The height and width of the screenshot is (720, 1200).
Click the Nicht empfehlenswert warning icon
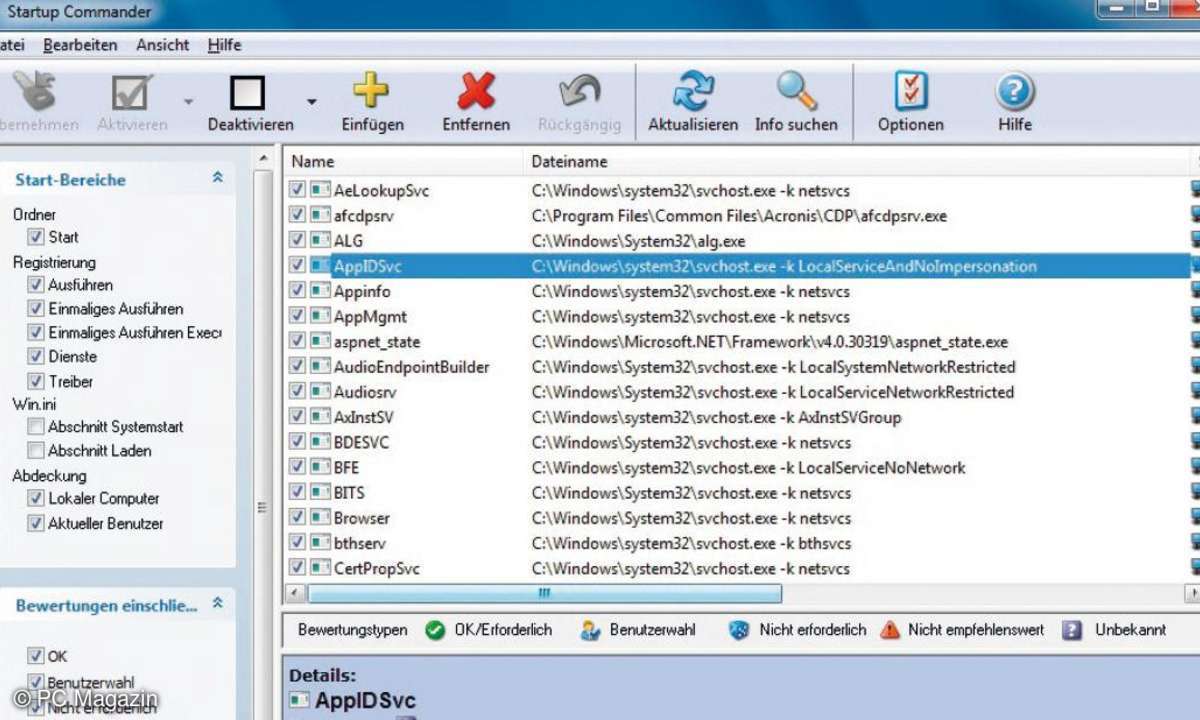click(x=890, y=630)
